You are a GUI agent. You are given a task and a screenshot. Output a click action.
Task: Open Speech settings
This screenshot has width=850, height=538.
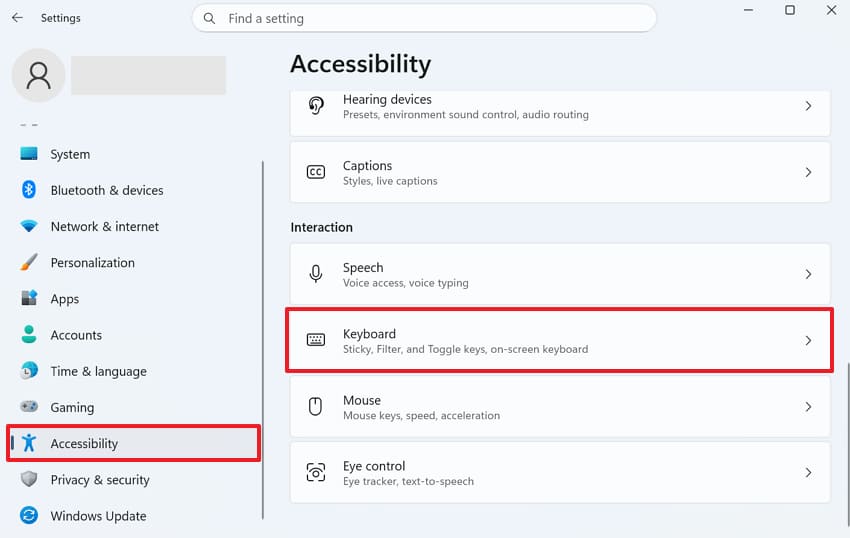pos(560,274)
